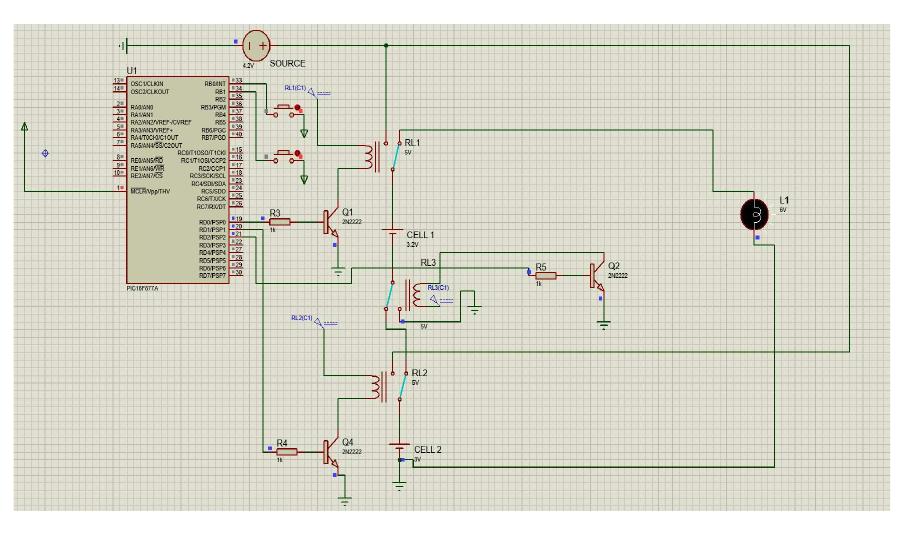The width and height of the screenshot is (898, 541).
Task: Select transistor Q4 2N2222
Action: [x=331, y=452]
